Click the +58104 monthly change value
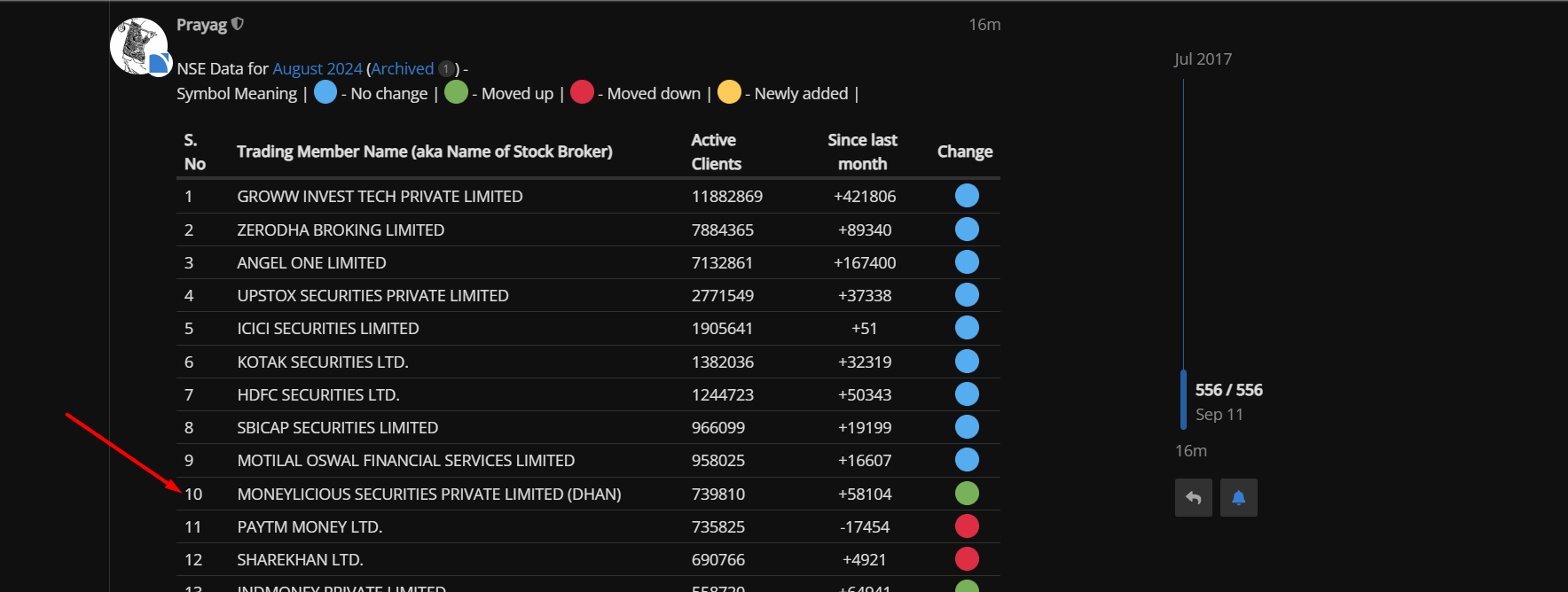The height and width of the screenshot is (592, 1568). 865,495
